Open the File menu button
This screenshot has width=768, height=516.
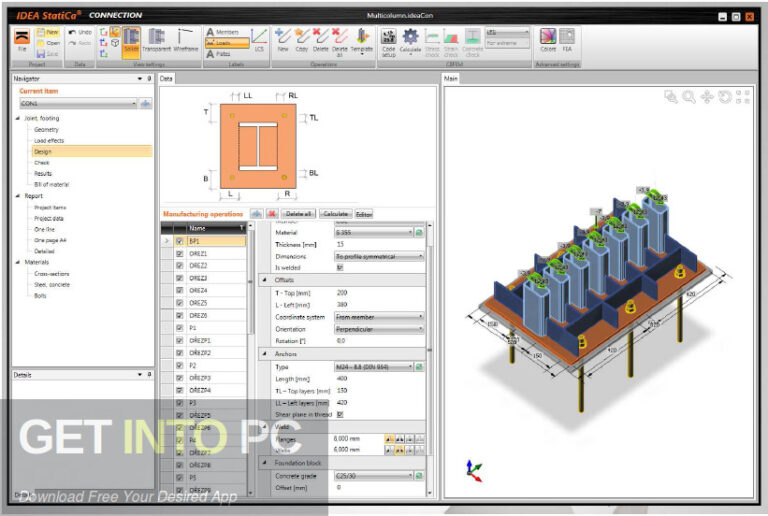(x=22, y=40)
